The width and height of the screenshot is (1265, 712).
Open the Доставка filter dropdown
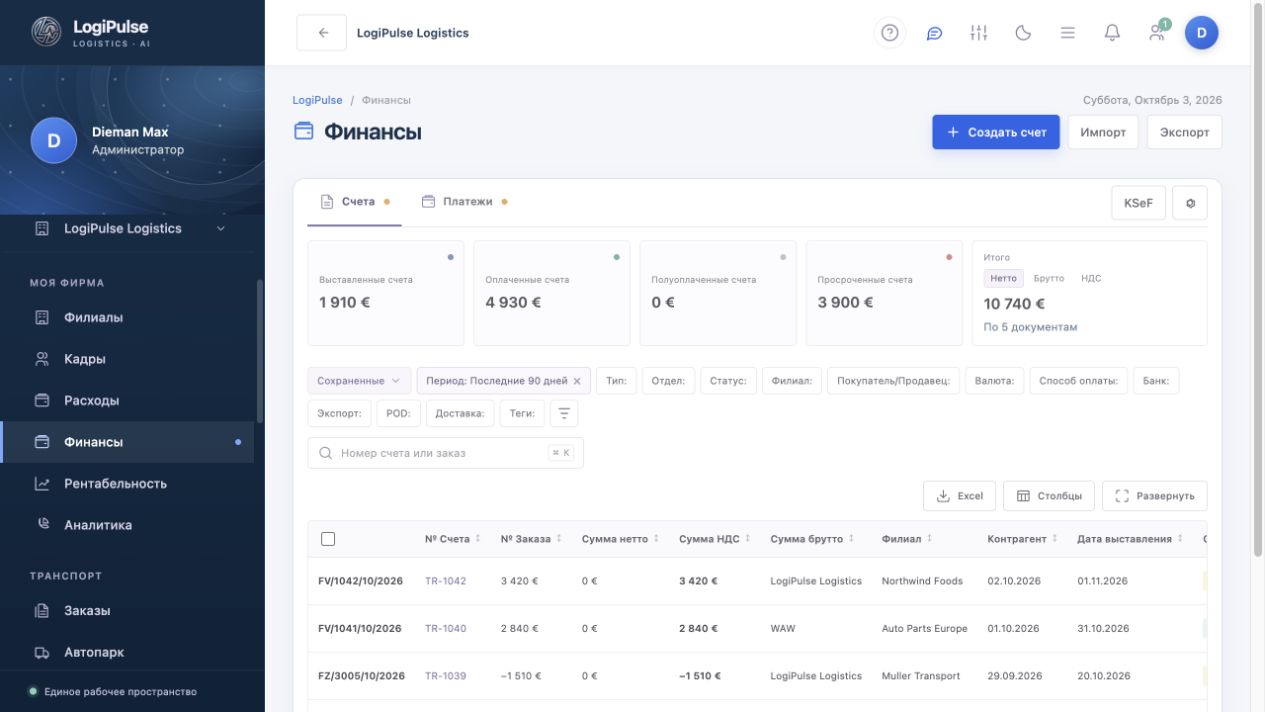[x=460, y=413]
